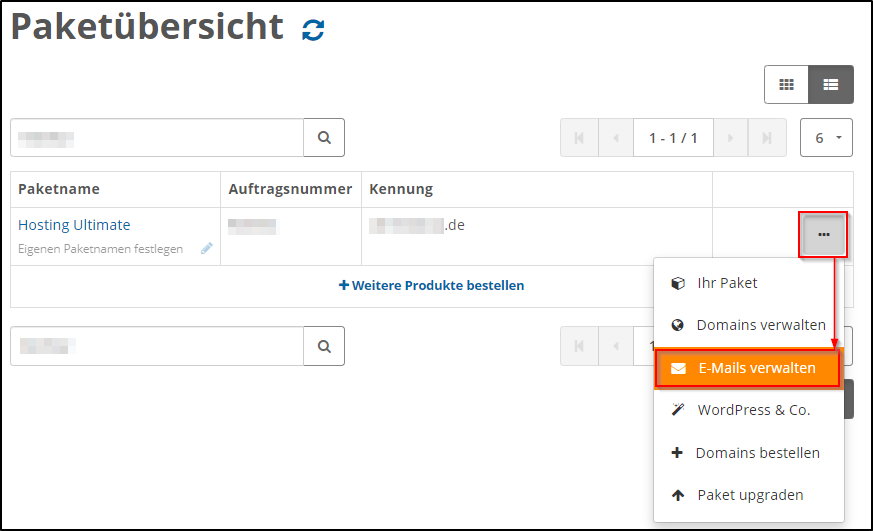Select Domains bestellen menu entry

pyautogui.click(x=748, y=453)
